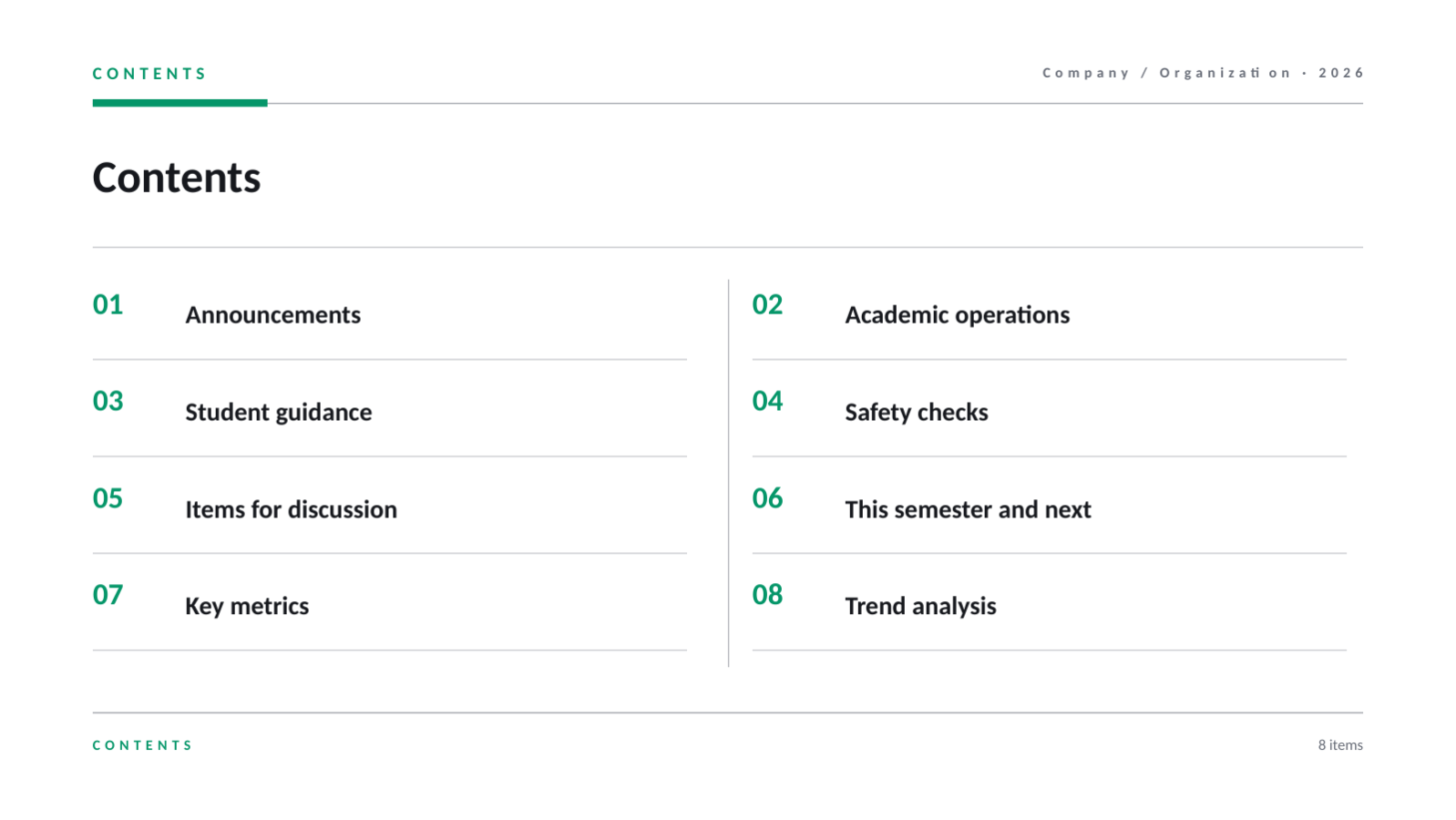This screenshot has height=820, width=1456.
Task: Select "This semester and next"
Action: [x=968, y=509]
